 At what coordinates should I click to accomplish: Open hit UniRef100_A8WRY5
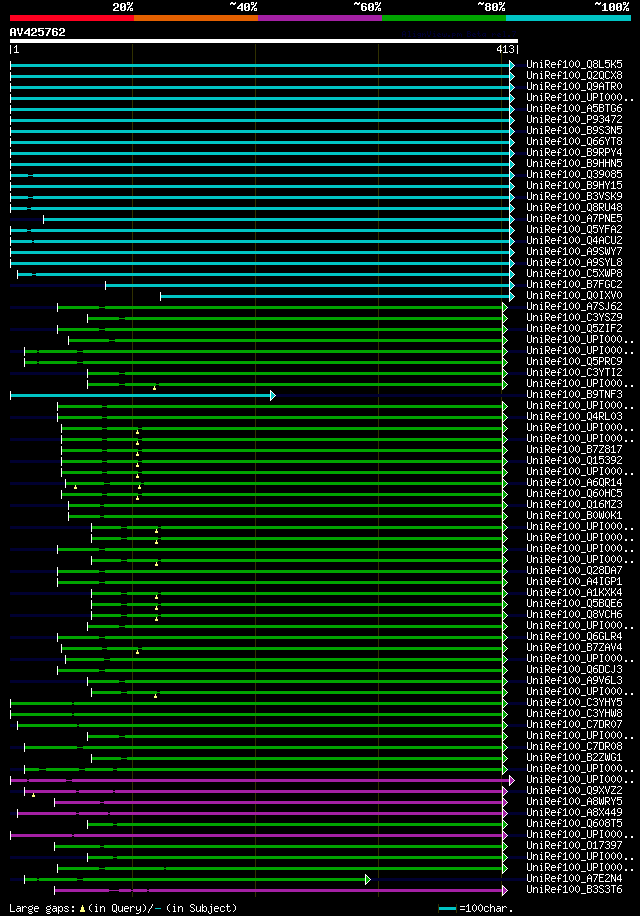coord(574,802)
